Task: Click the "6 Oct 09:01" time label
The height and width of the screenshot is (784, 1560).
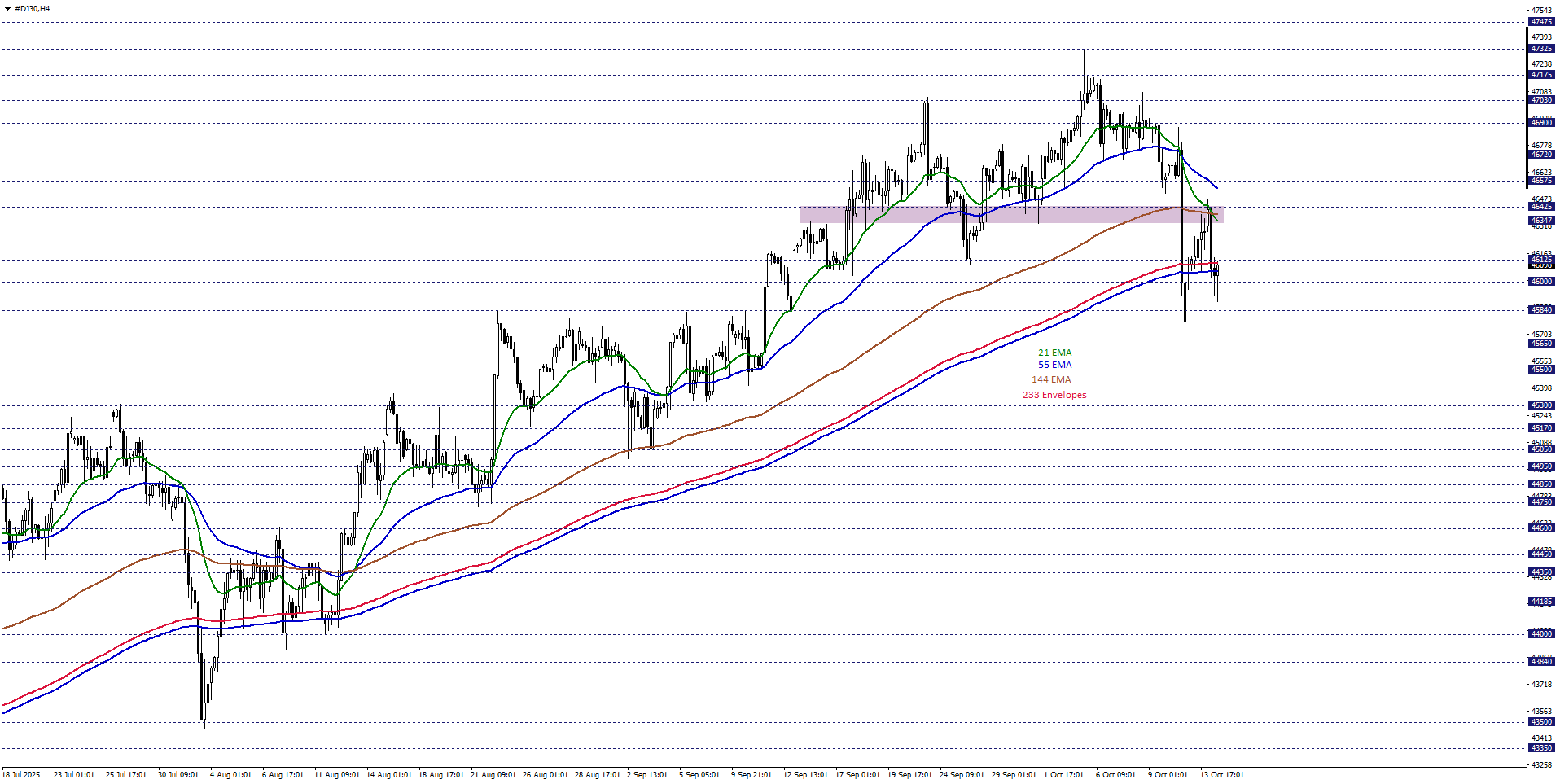Action: point(1115,775)
